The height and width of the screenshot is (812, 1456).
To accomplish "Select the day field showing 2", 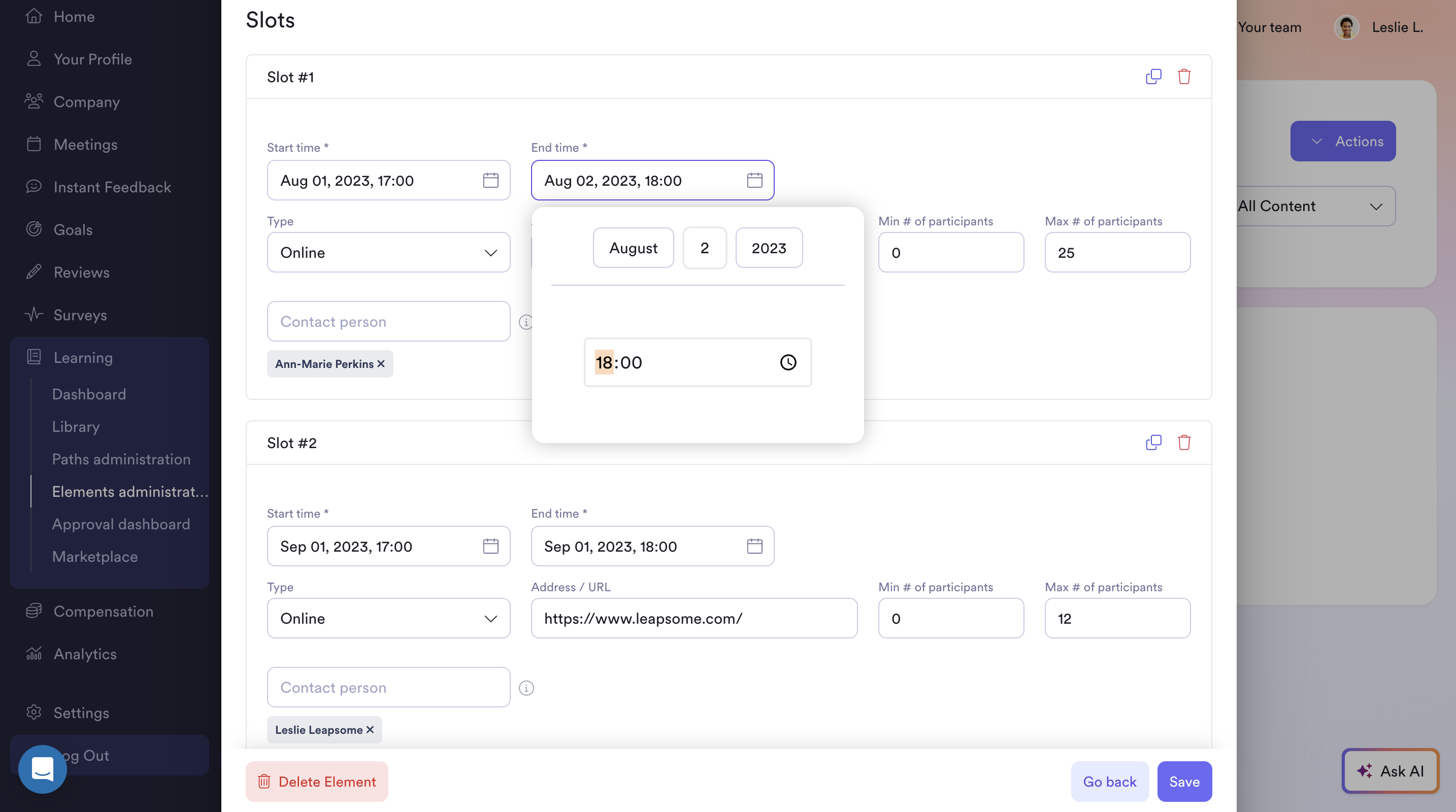I will 704,248.
